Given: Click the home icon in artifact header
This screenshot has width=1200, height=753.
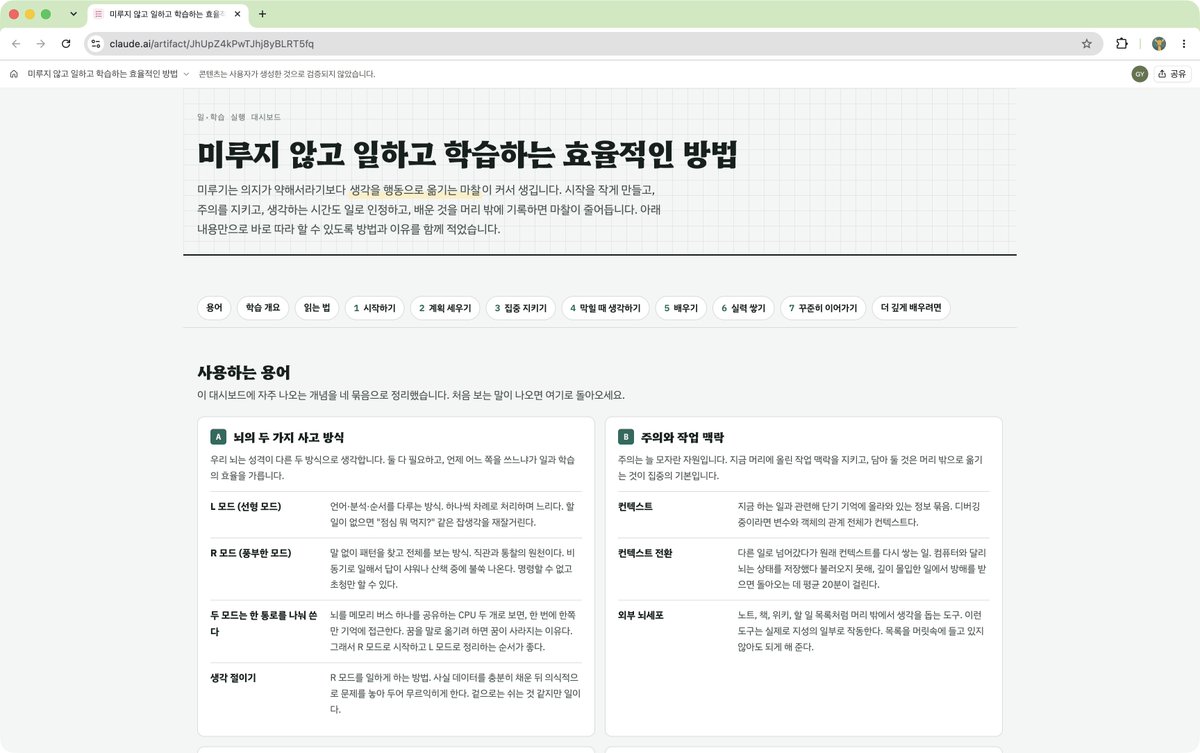Looking at the screenshot, I should 14,74.
